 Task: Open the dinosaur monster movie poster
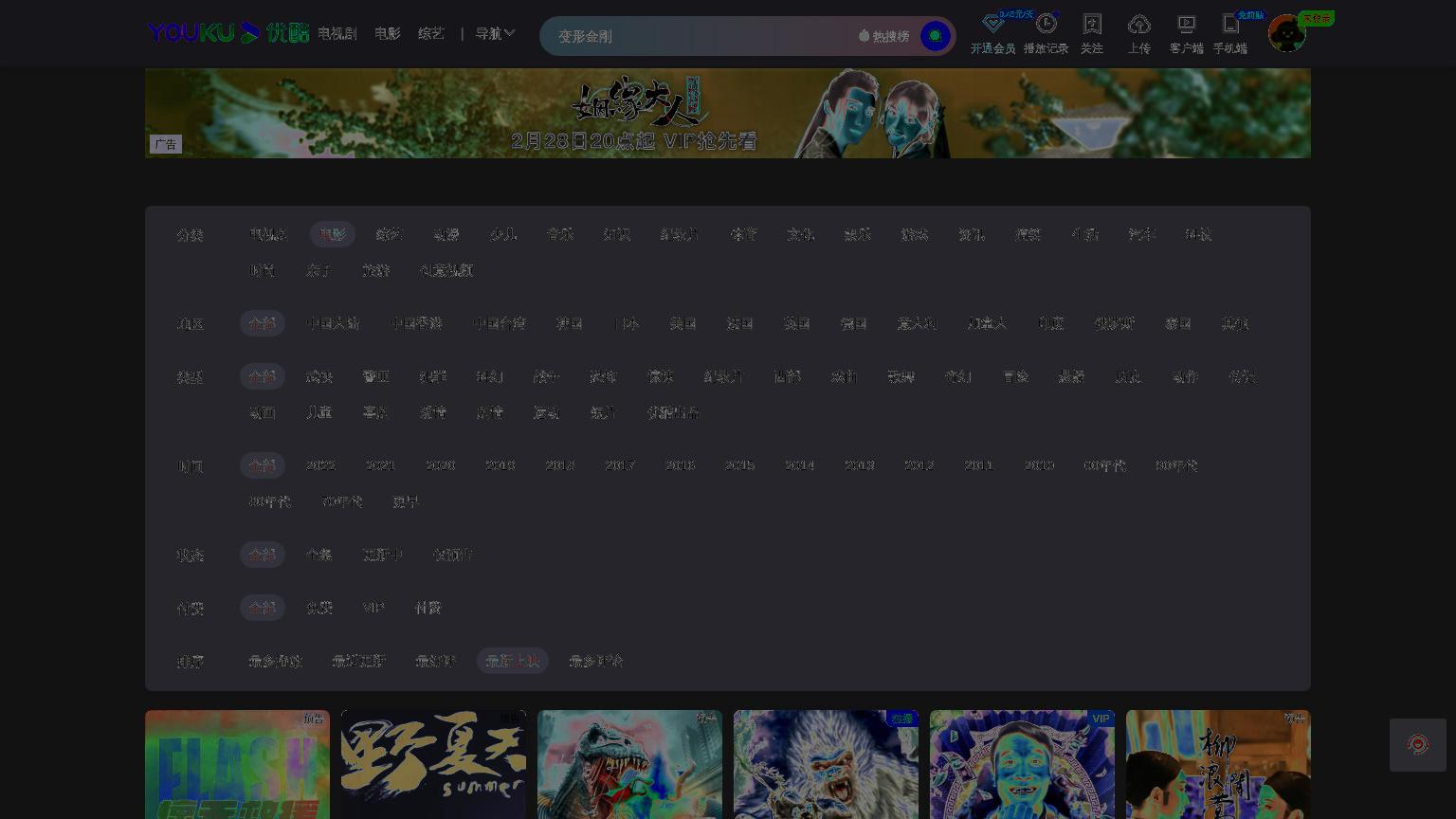(x=629, y=764)
